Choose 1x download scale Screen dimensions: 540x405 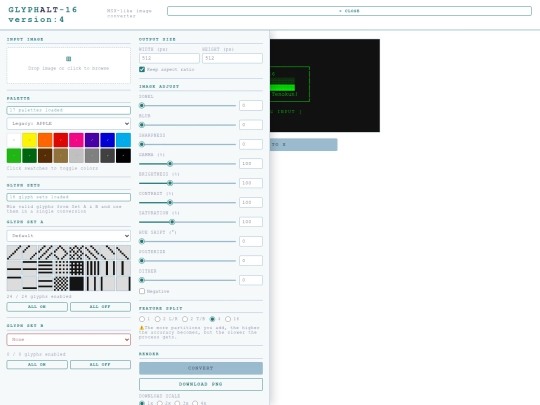(142, 403)
